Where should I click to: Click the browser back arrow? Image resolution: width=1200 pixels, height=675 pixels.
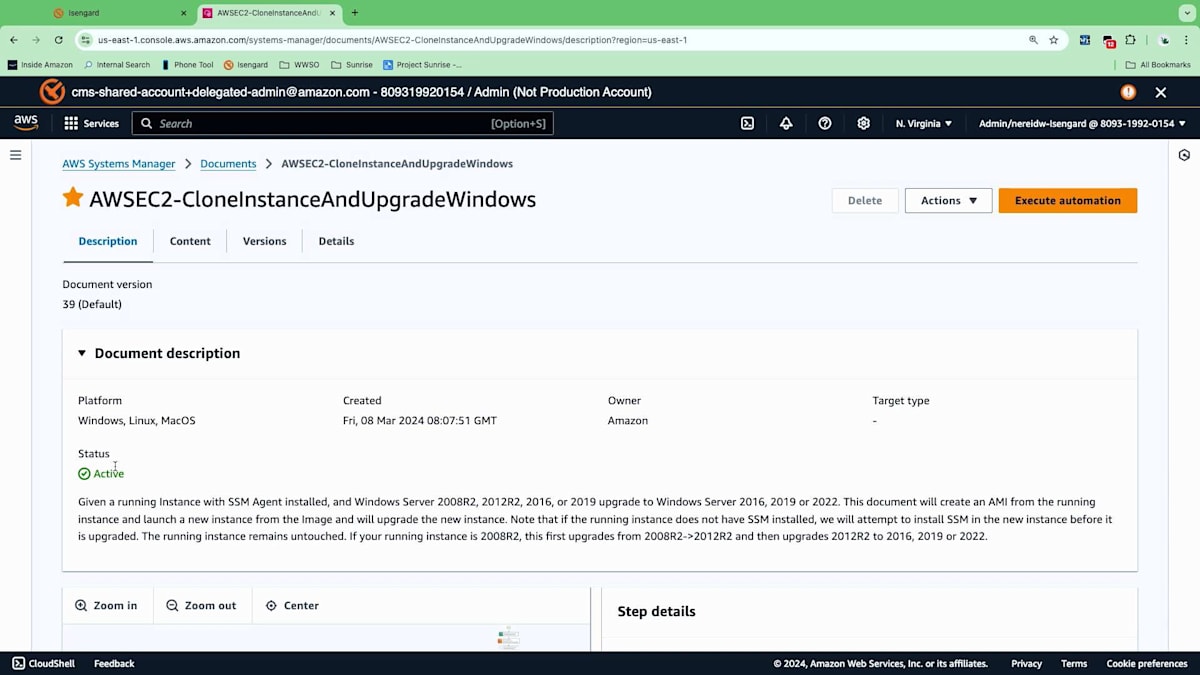point(14,40)
